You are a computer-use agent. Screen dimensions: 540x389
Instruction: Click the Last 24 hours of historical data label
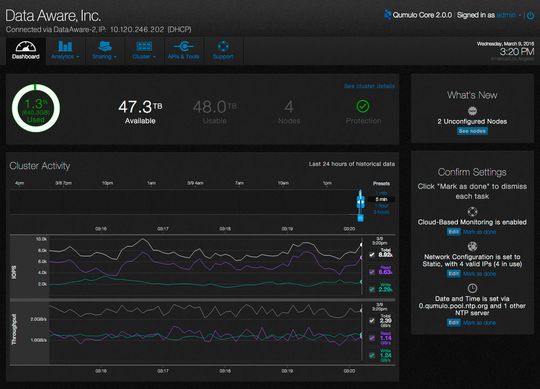(x=352, y=164)
